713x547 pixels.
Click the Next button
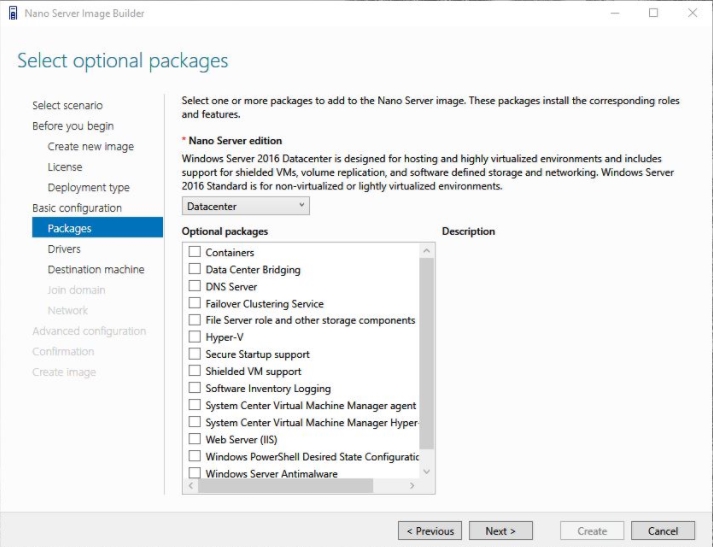(500, 531)
